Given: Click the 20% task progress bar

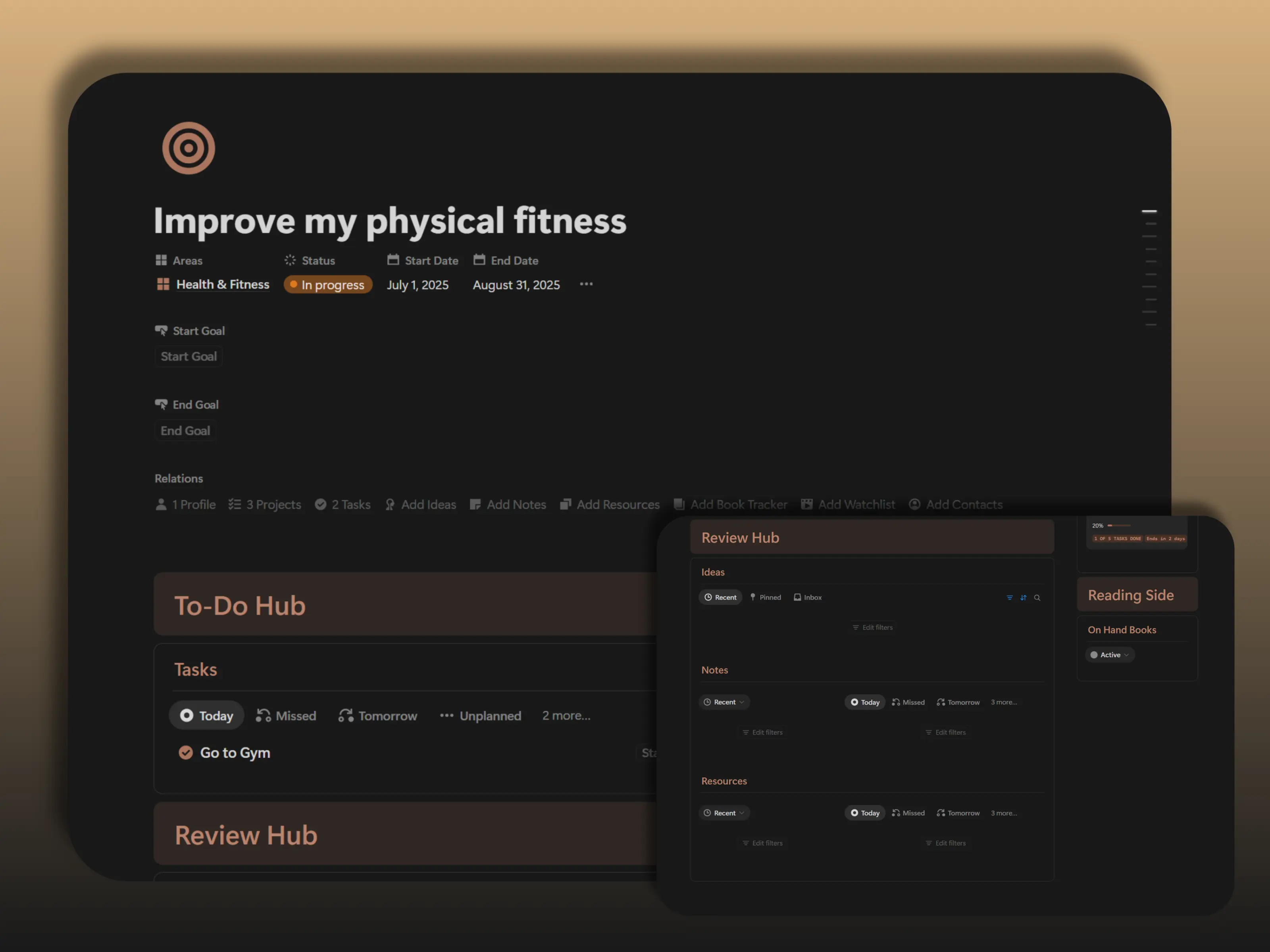Looking at the screenshot, I should 1118,526.
